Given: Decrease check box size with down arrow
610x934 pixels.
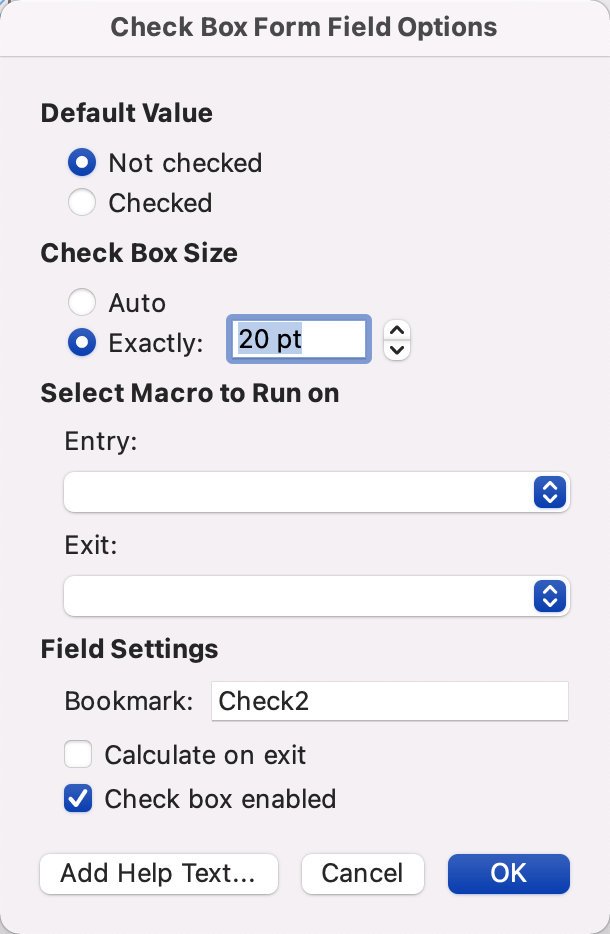Looking at the screenshot, I should [x=398, y=350].
